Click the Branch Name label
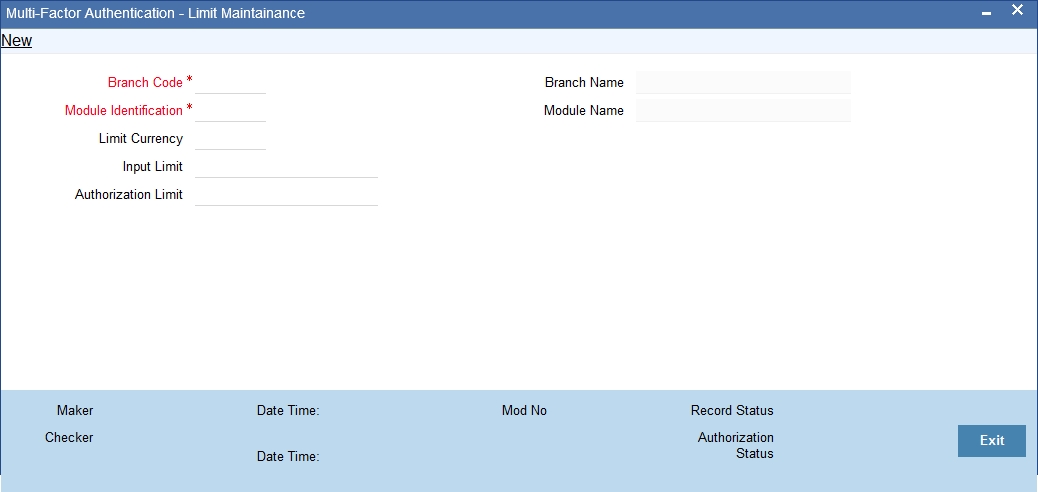Viewport: 1038px width, 492px height. pyautogui.click(x=585, y=83)
